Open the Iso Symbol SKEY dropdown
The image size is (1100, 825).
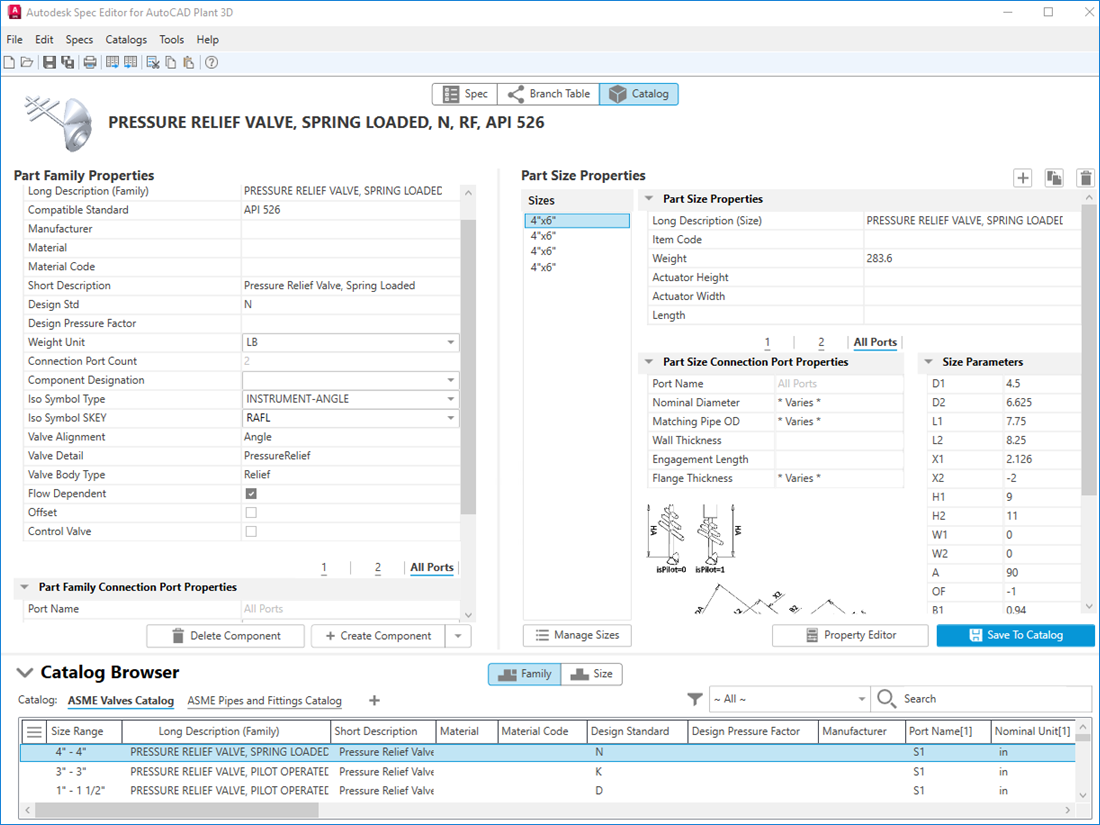click(450, 418)
